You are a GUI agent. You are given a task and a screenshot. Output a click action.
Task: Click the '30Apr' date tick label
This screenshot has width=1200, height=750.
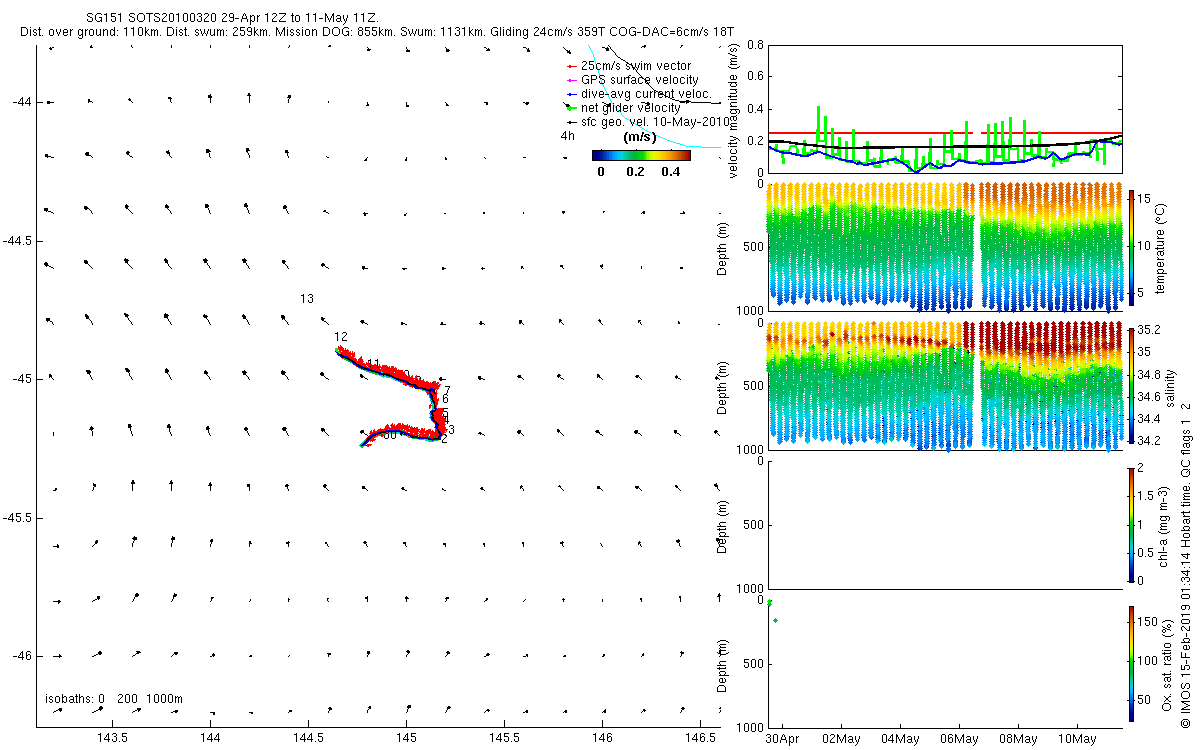[x=783, y=739]
